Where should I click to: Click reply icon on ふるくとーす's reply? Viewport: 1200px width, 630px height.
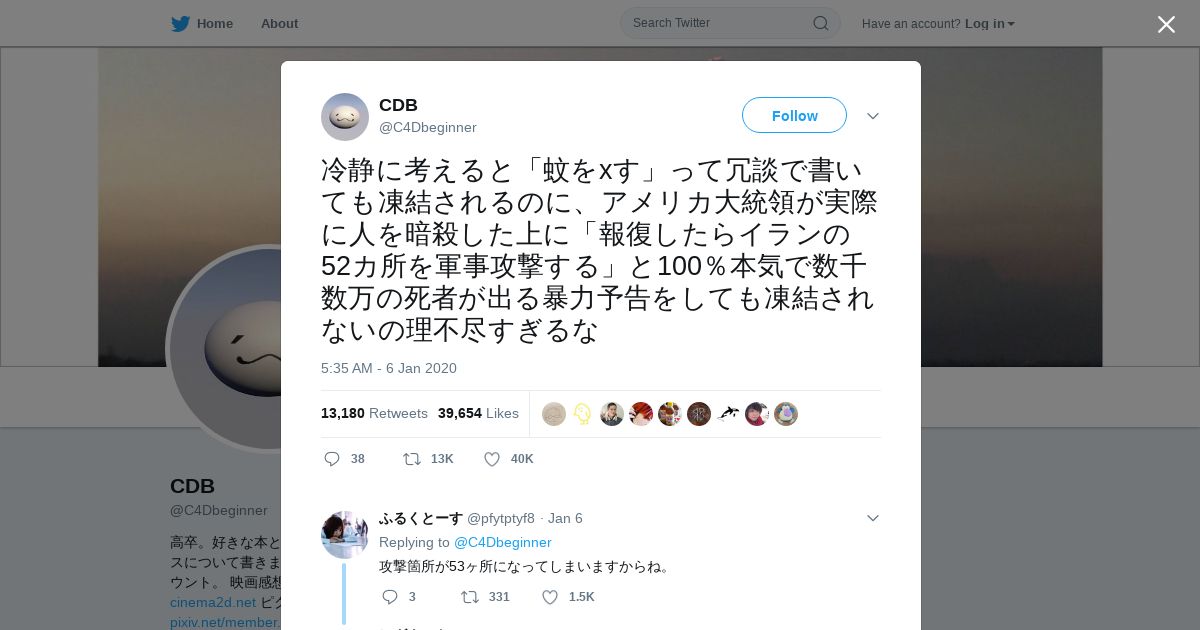pyautogui.click(x=390, y=597)
